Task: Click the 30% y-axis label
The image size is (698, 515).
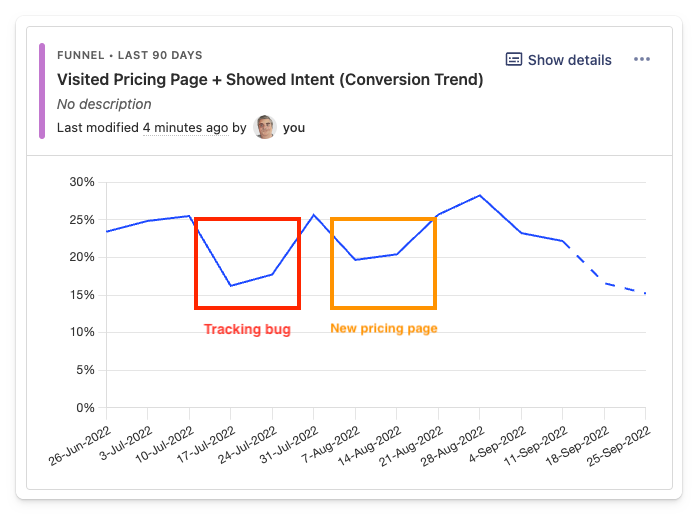Action: click(x=82, y=182)
